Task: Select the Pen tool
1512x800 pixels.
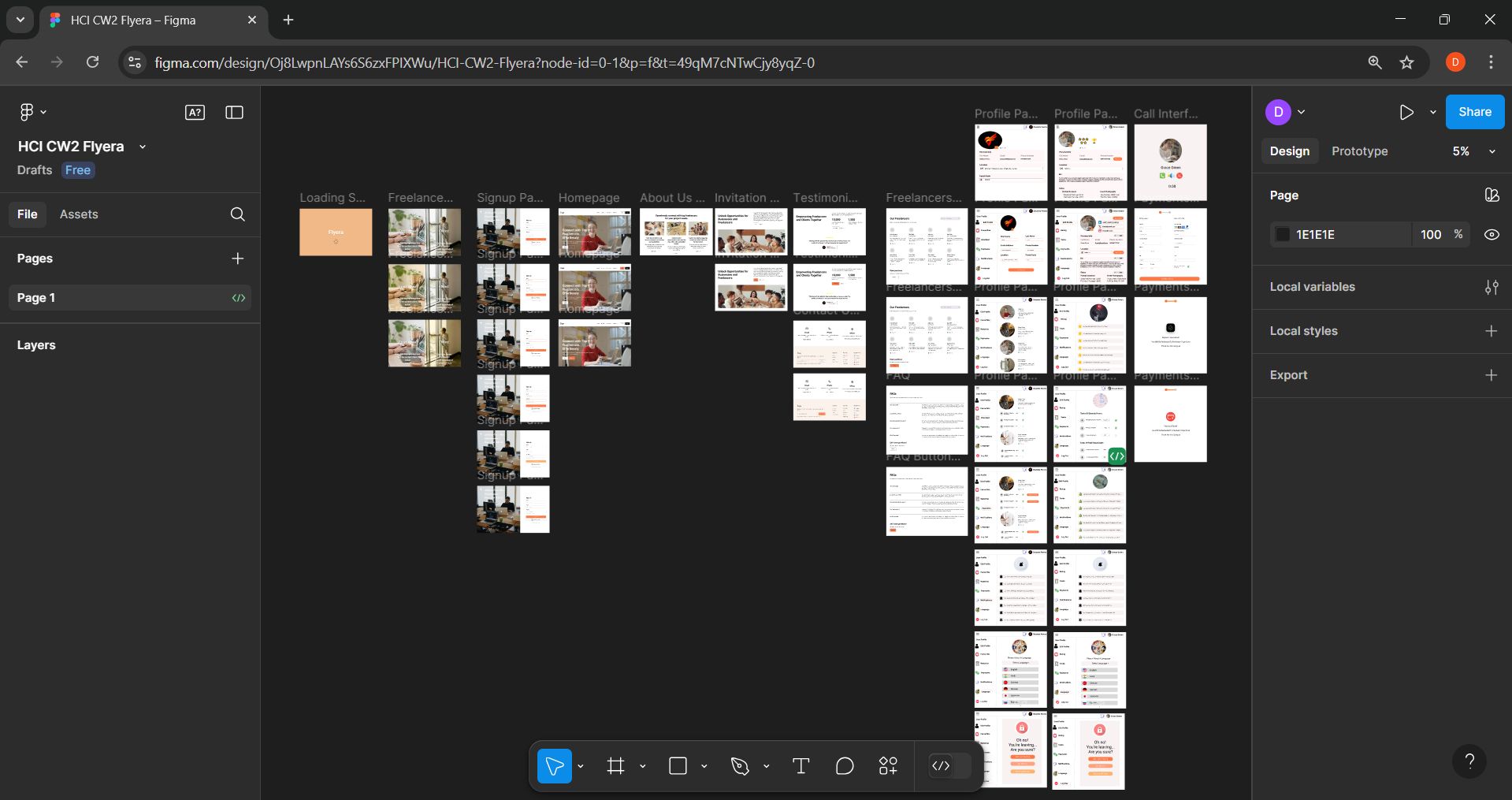Action: click(x=740, y=766)
